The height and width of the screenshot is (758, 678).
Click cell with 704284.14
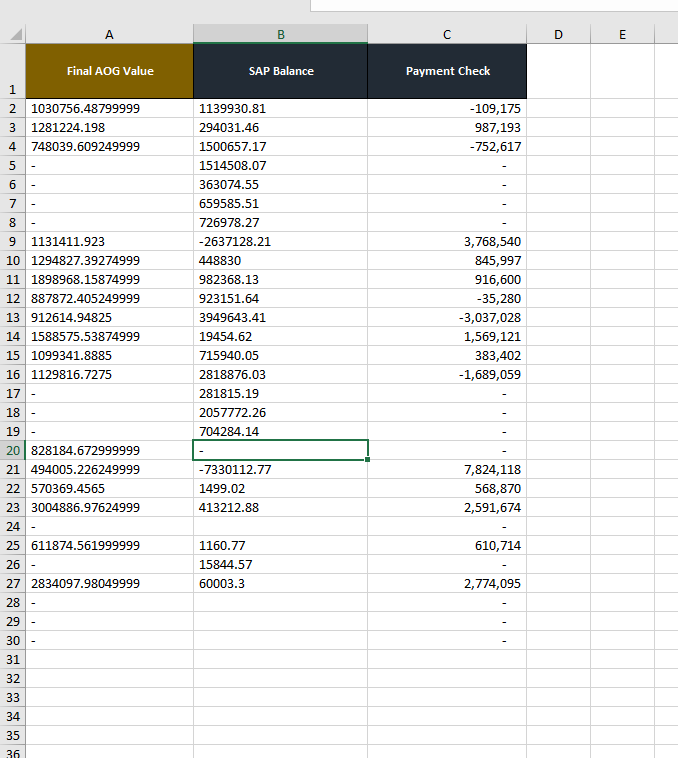tap(280, 431)
